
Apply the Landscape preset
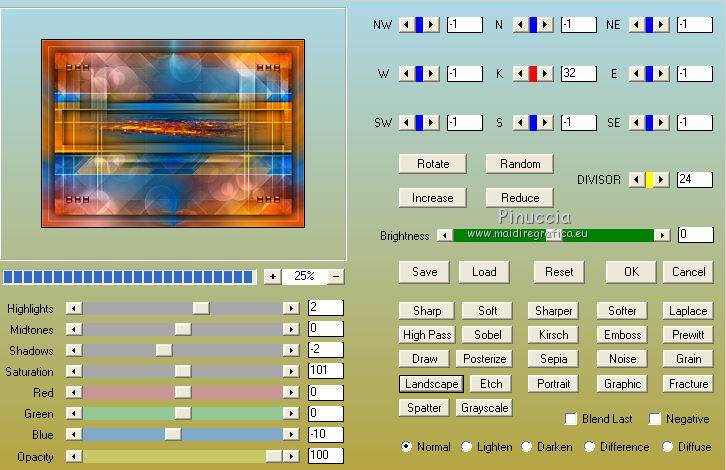[431, 384]
